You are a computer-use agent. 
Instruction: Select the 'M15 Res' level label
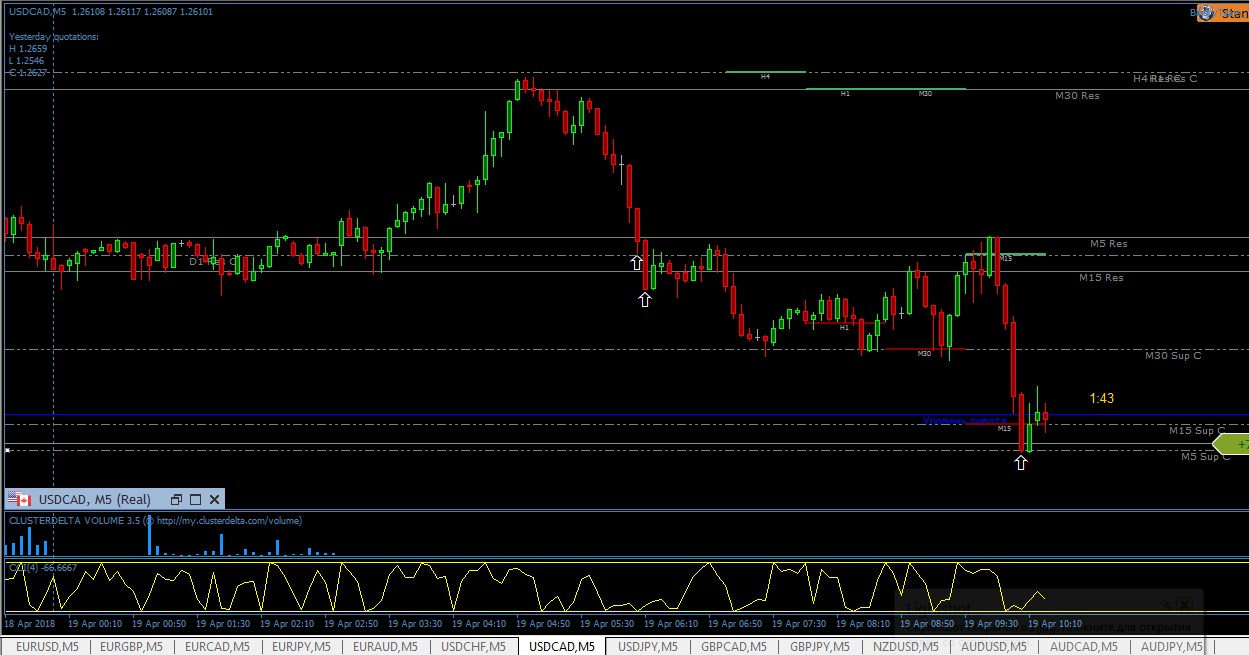pyautogui.click(x=1101, y=278)
